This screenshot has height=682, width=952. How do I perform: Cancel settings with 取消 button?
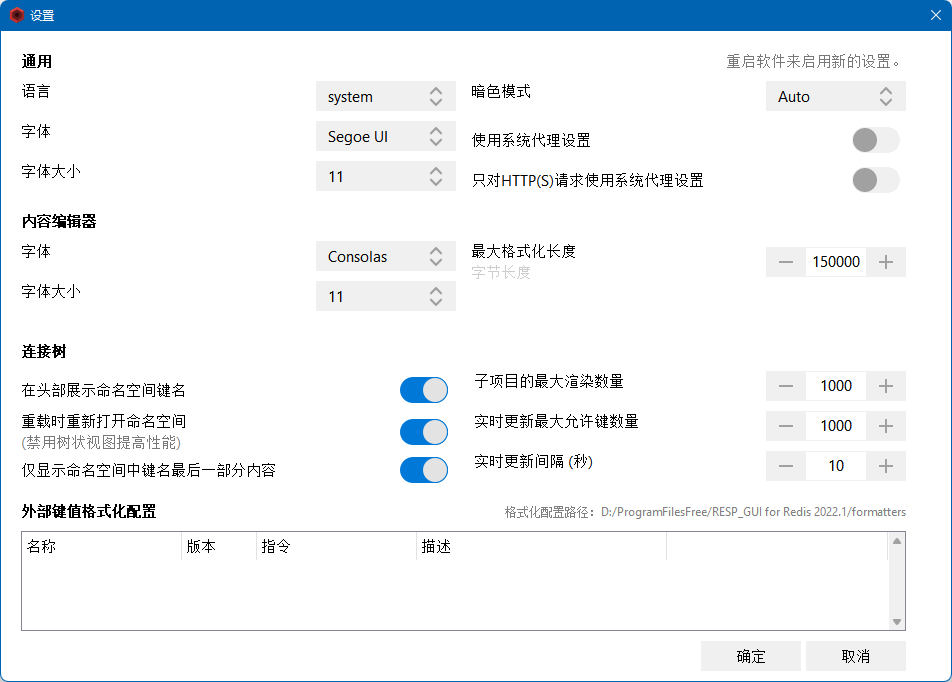pos(856,656)
